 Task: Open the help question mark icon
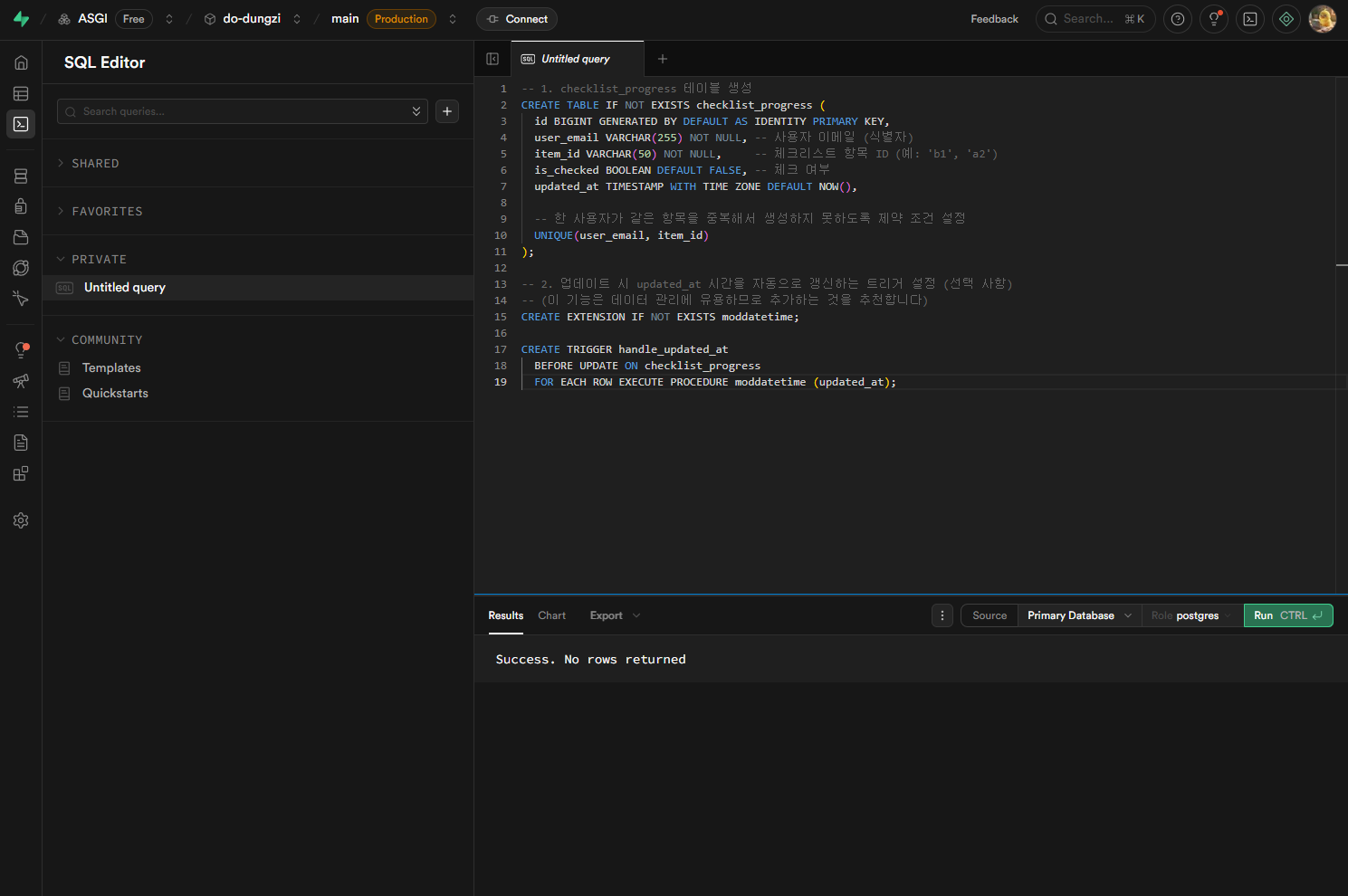1177,19
